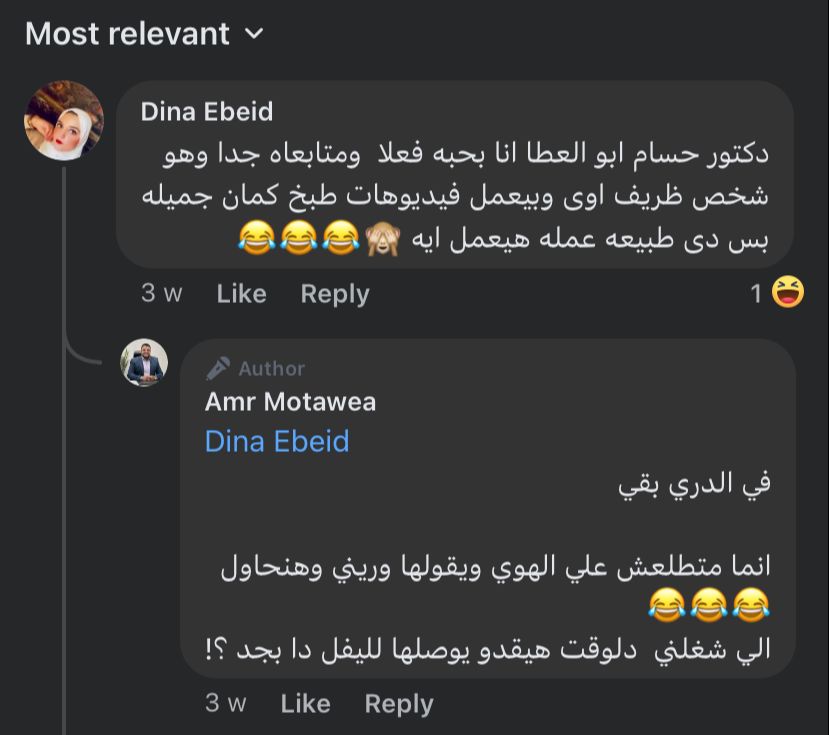The image size is (829, 735).
Task: Click the Author microphone badge icon
Action: 218,369
